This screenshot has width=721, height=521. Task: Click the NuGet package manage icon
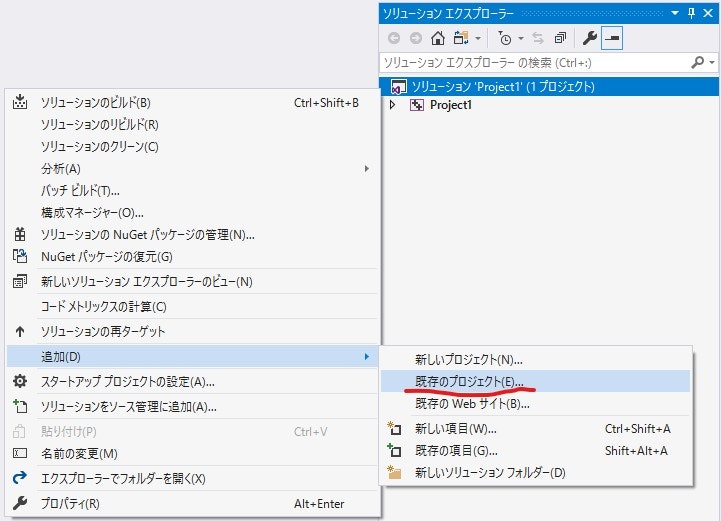coord(20,234)
